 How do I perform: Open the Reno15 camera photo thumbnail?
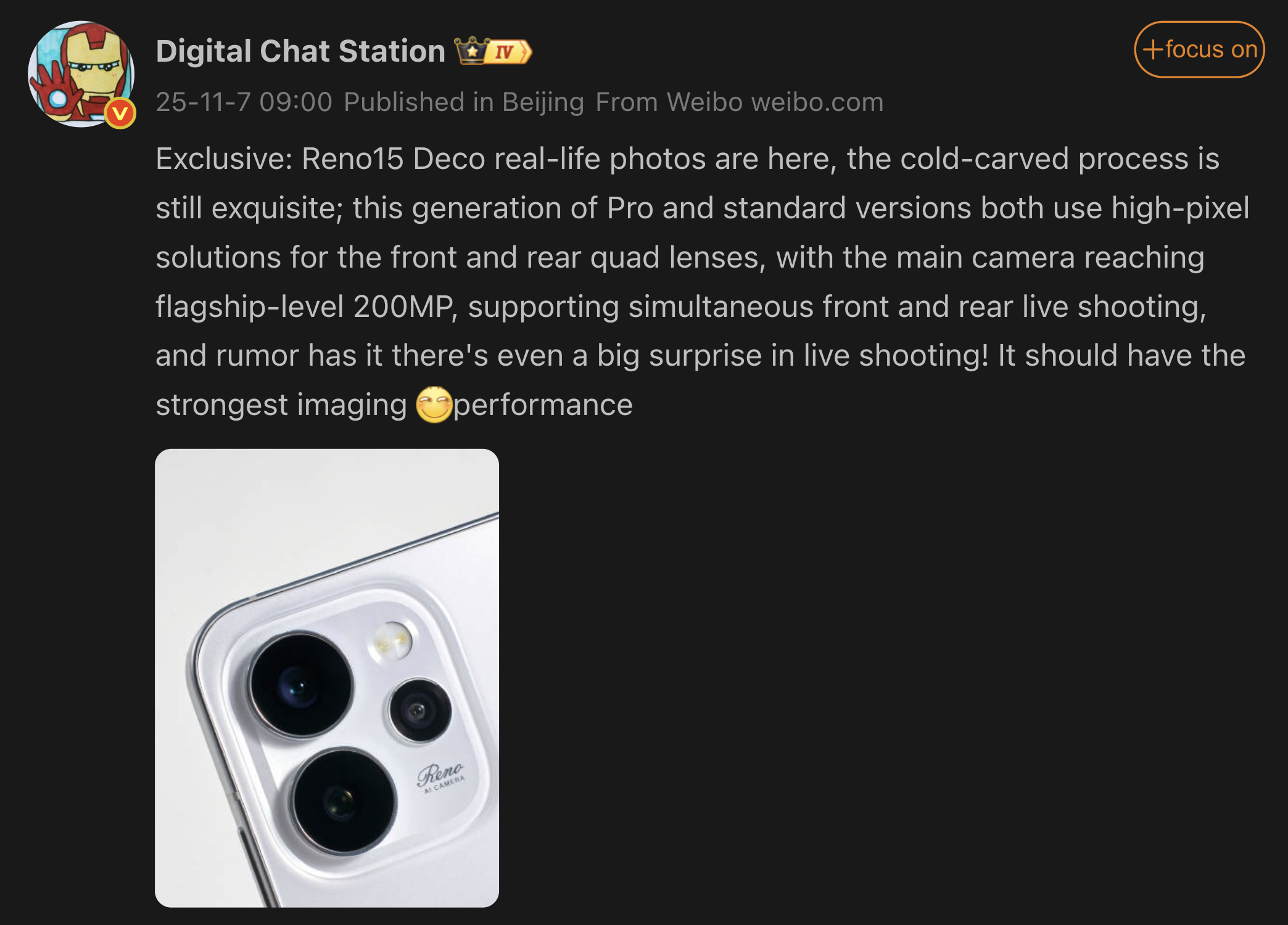click(327, 678)
